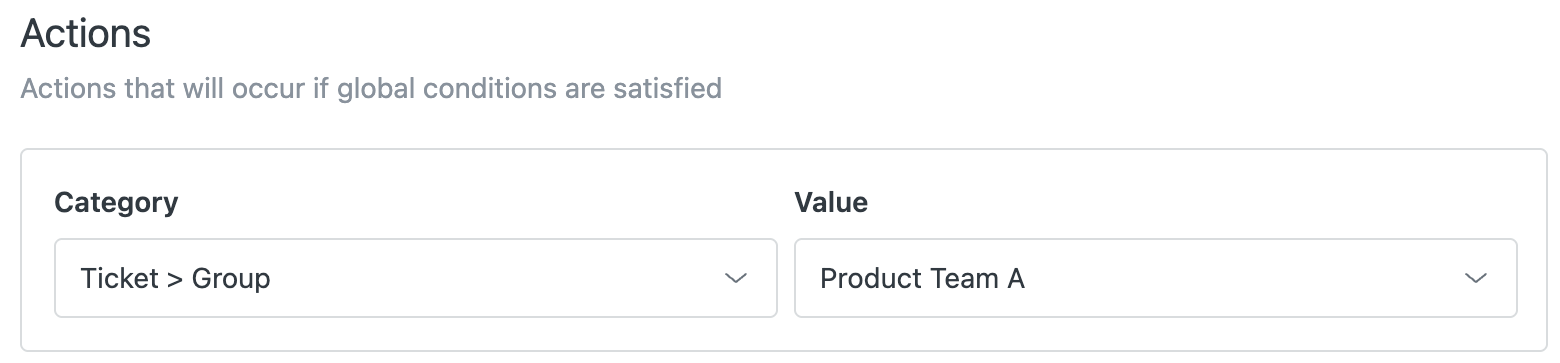
Task: Expand the Product Team A combo box arrow
Action: 1476,278
